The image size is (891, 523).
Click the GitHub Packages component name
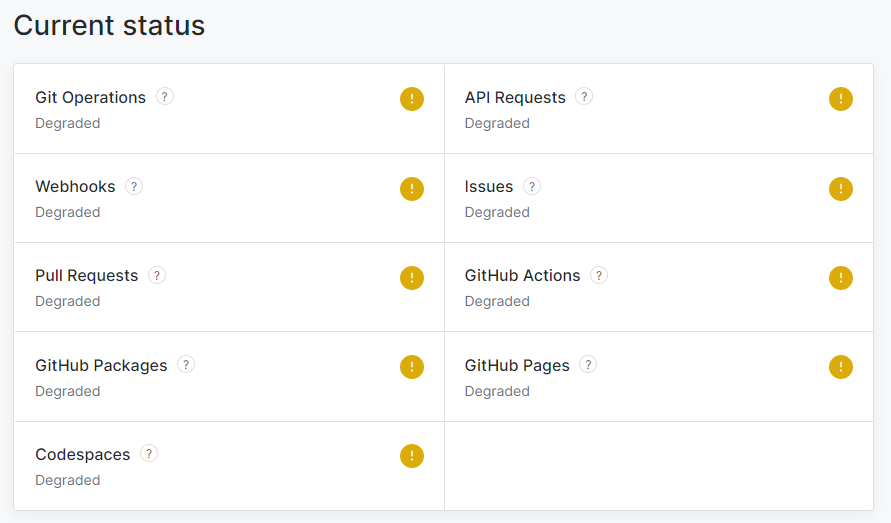click(x=101, y=366)
